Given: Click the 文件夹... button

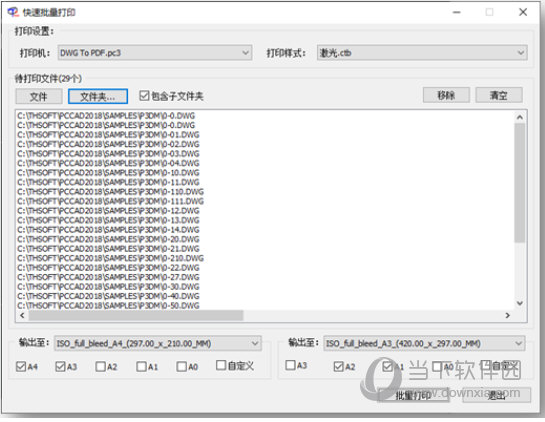Looking at the screenshot, I should [98, 96].
